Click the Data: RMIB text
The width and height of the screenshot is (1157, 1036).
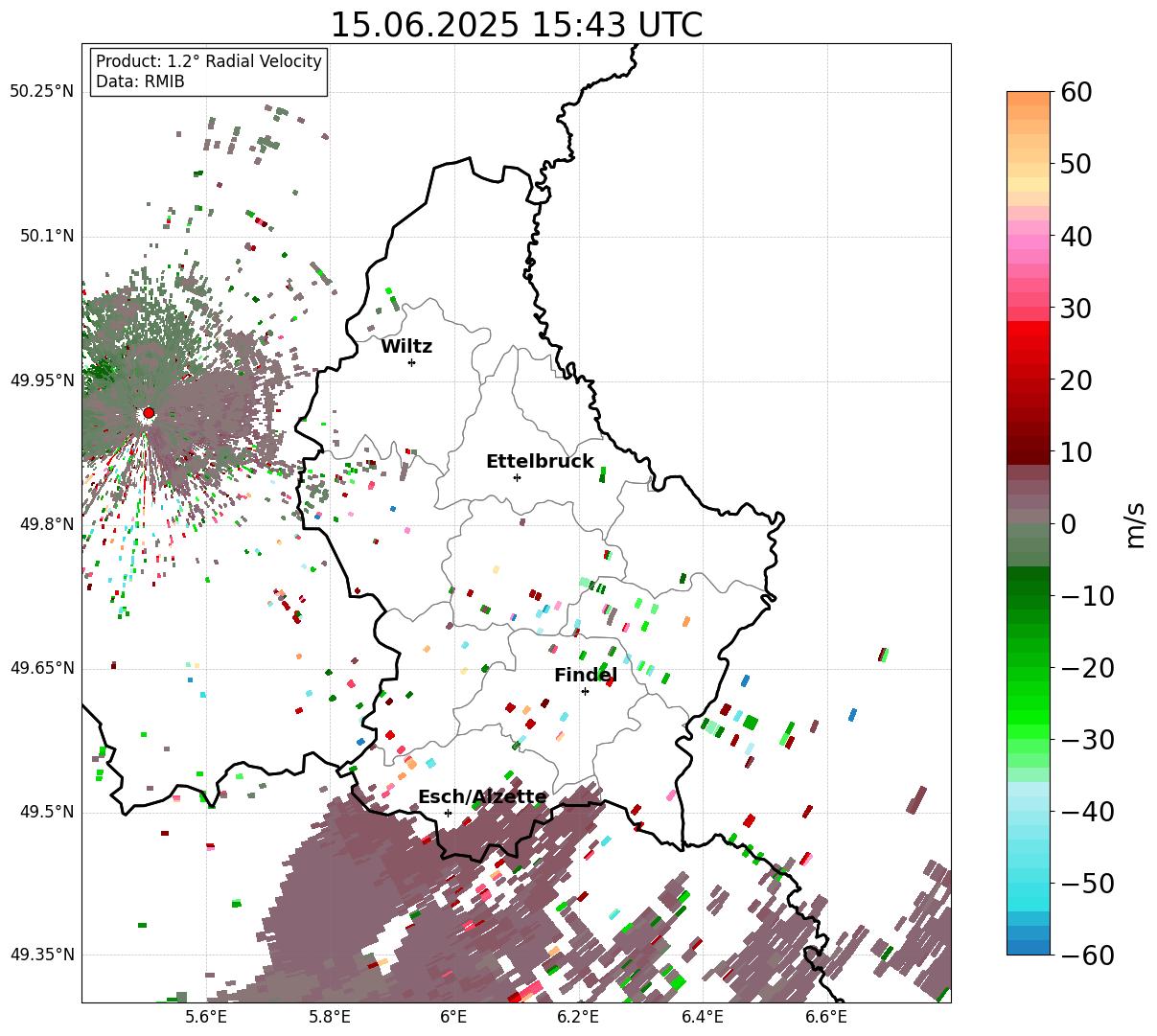click(x=140, y=81)
